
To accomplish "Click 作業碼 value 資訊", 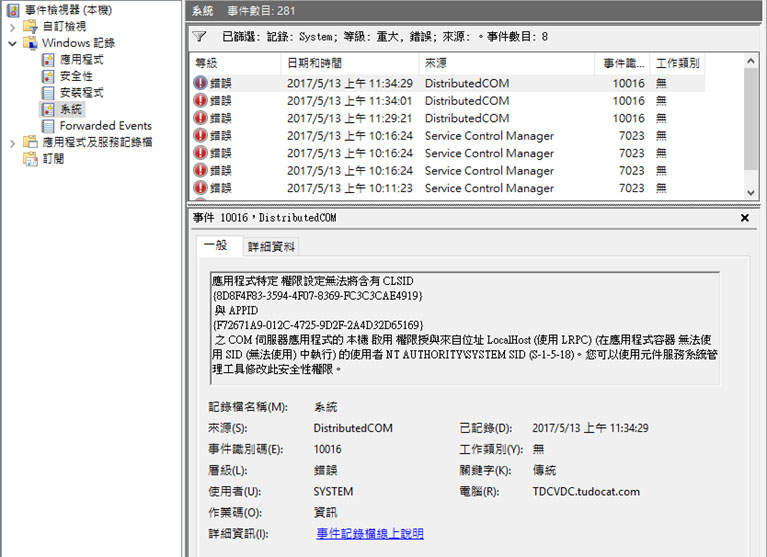I will (325, 512).
